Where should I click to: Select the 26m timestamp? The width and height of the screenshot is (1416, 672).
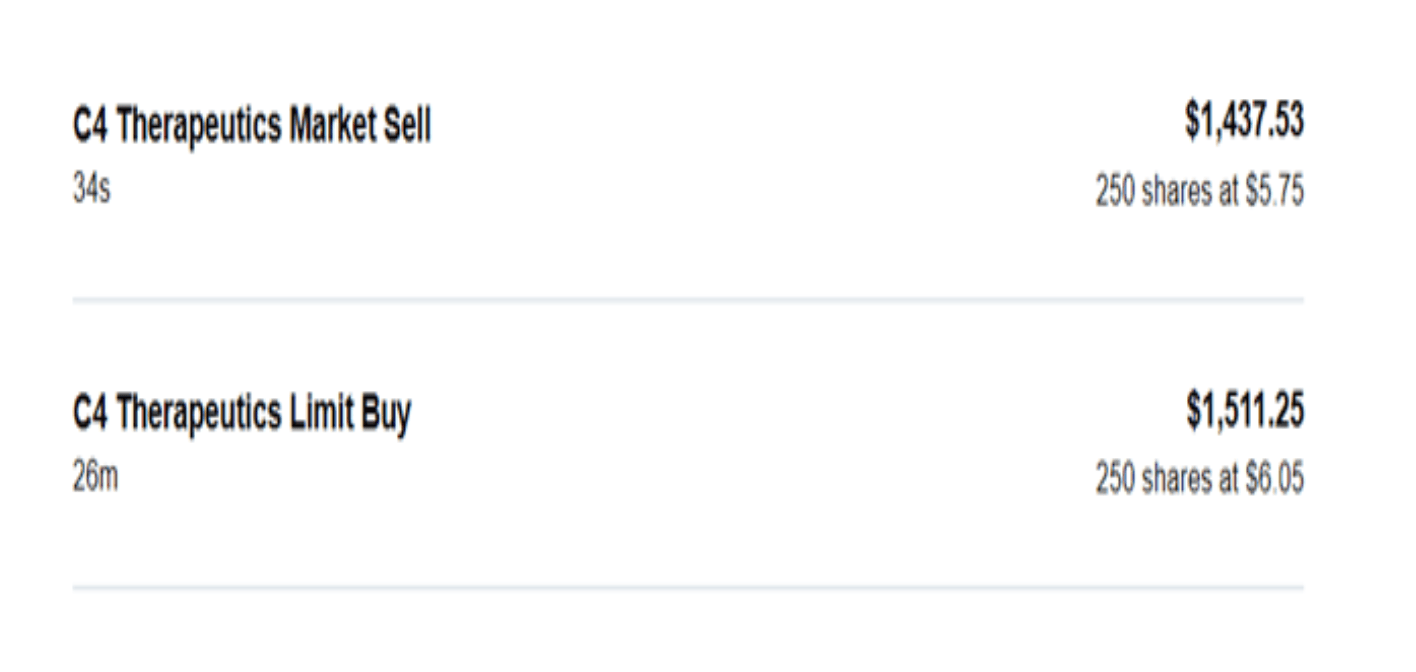(x=95, y=478)
